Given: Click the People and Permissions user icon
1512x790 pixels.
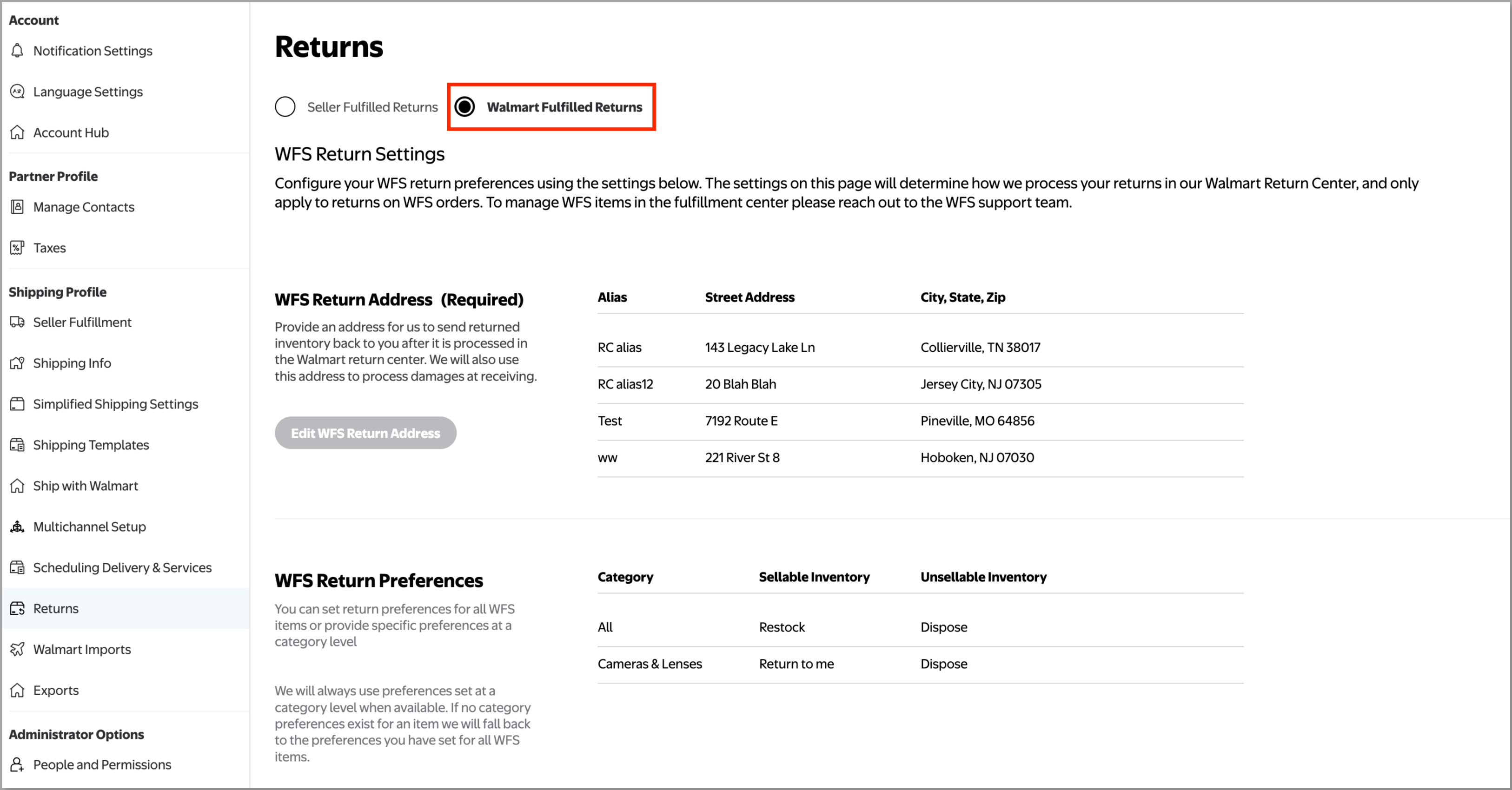Looking at the screenshot, I should [18, 764].
